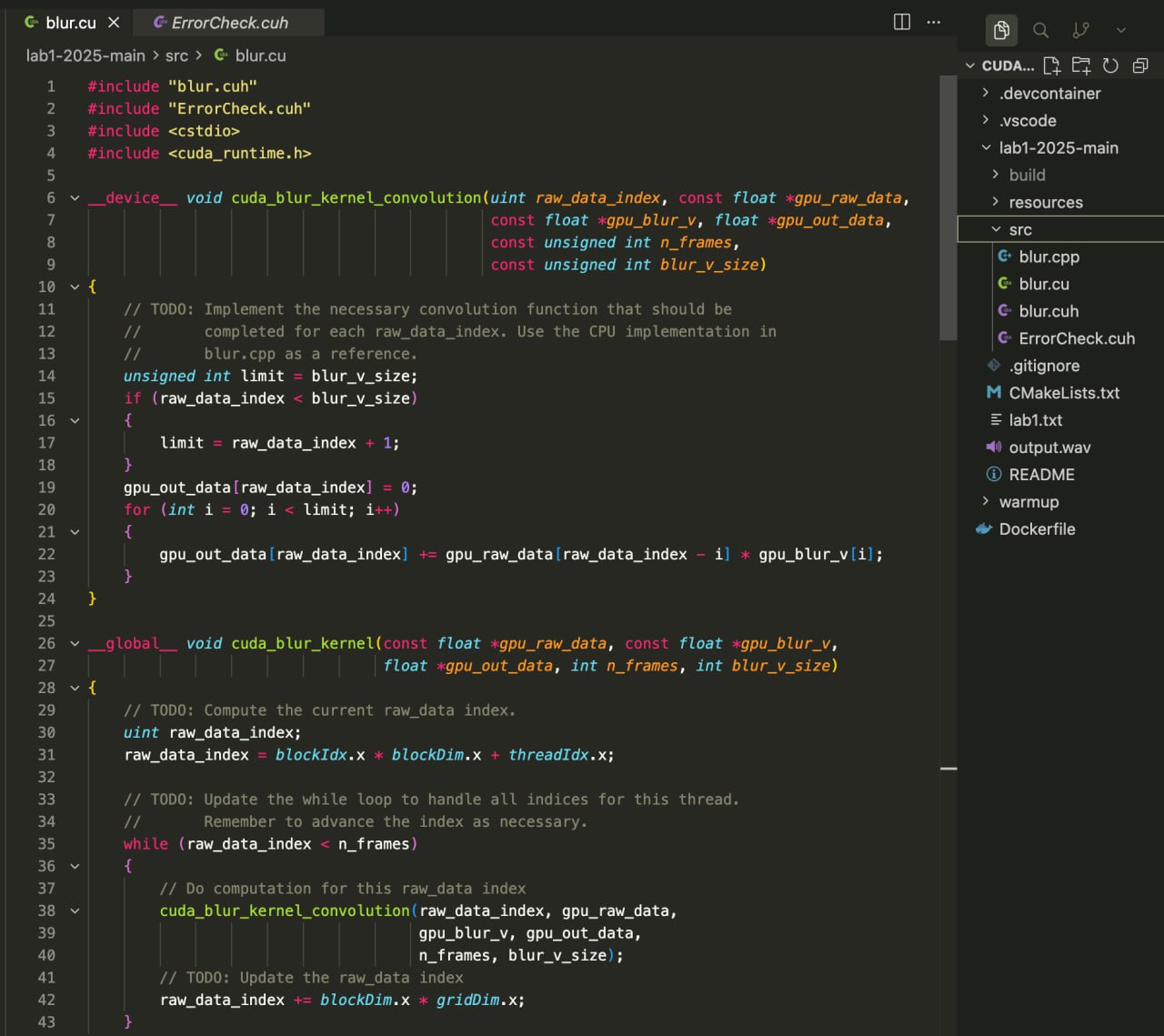This screenshot has width=1164, height=1036.
Task: Click the '#include "ErrorCheck.cuh"' line
Action: (x=199, y=109)
